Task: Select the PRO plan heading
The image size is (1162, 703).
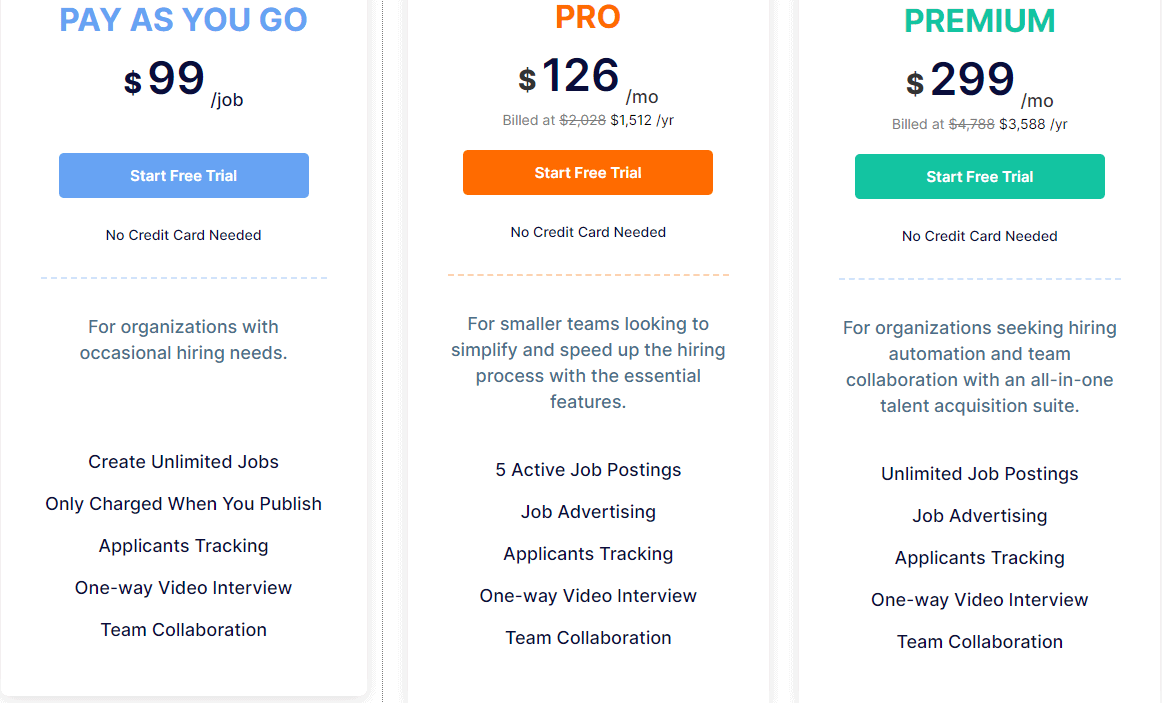Action: pos(588,16)
